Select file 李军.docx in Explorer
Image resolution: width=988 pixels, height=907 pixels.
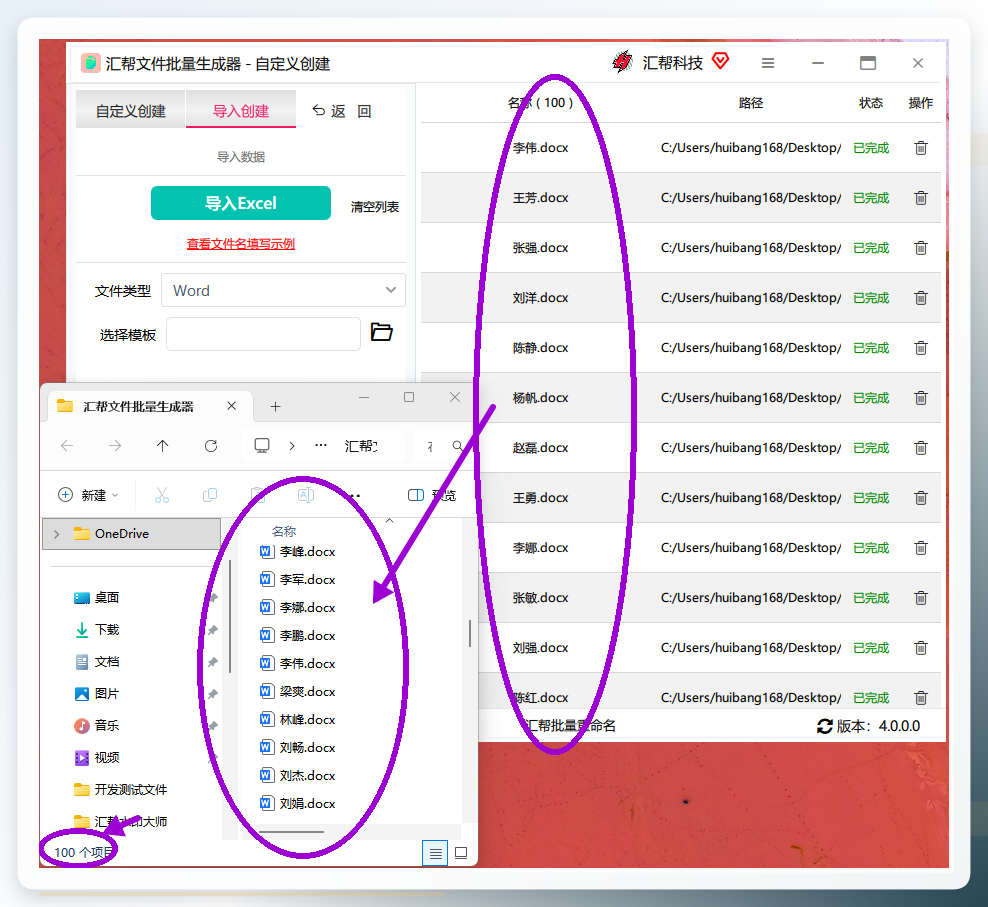(x=297, y=580)
